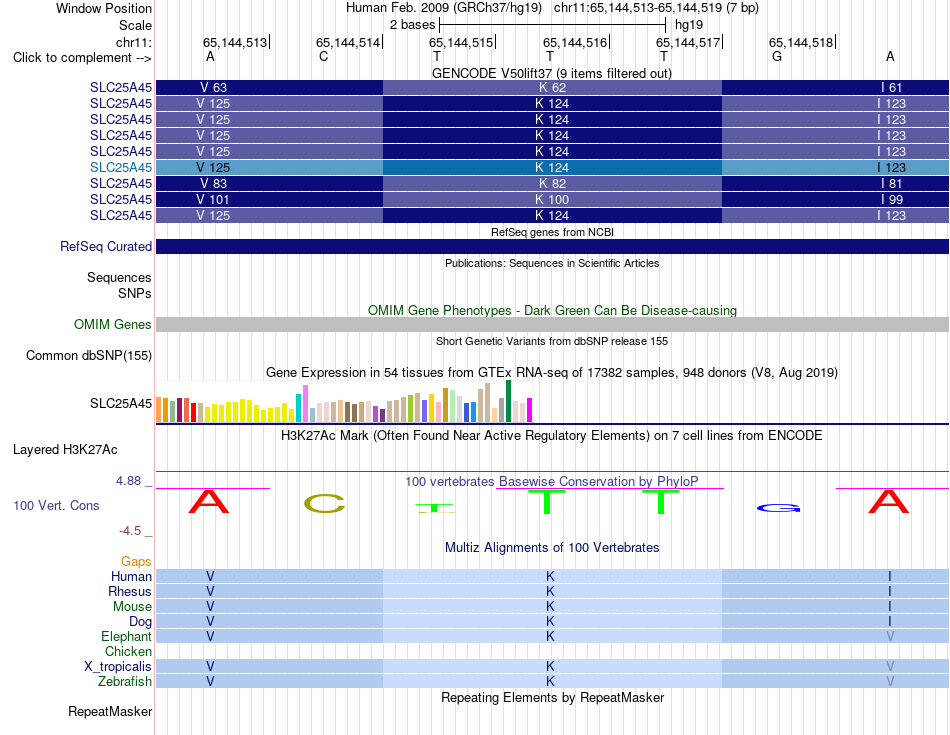Open "RefSeq genes from NCBI" title
Viewport: 950px width, 735px height.
pyautogui.click(x=552, y=232)
